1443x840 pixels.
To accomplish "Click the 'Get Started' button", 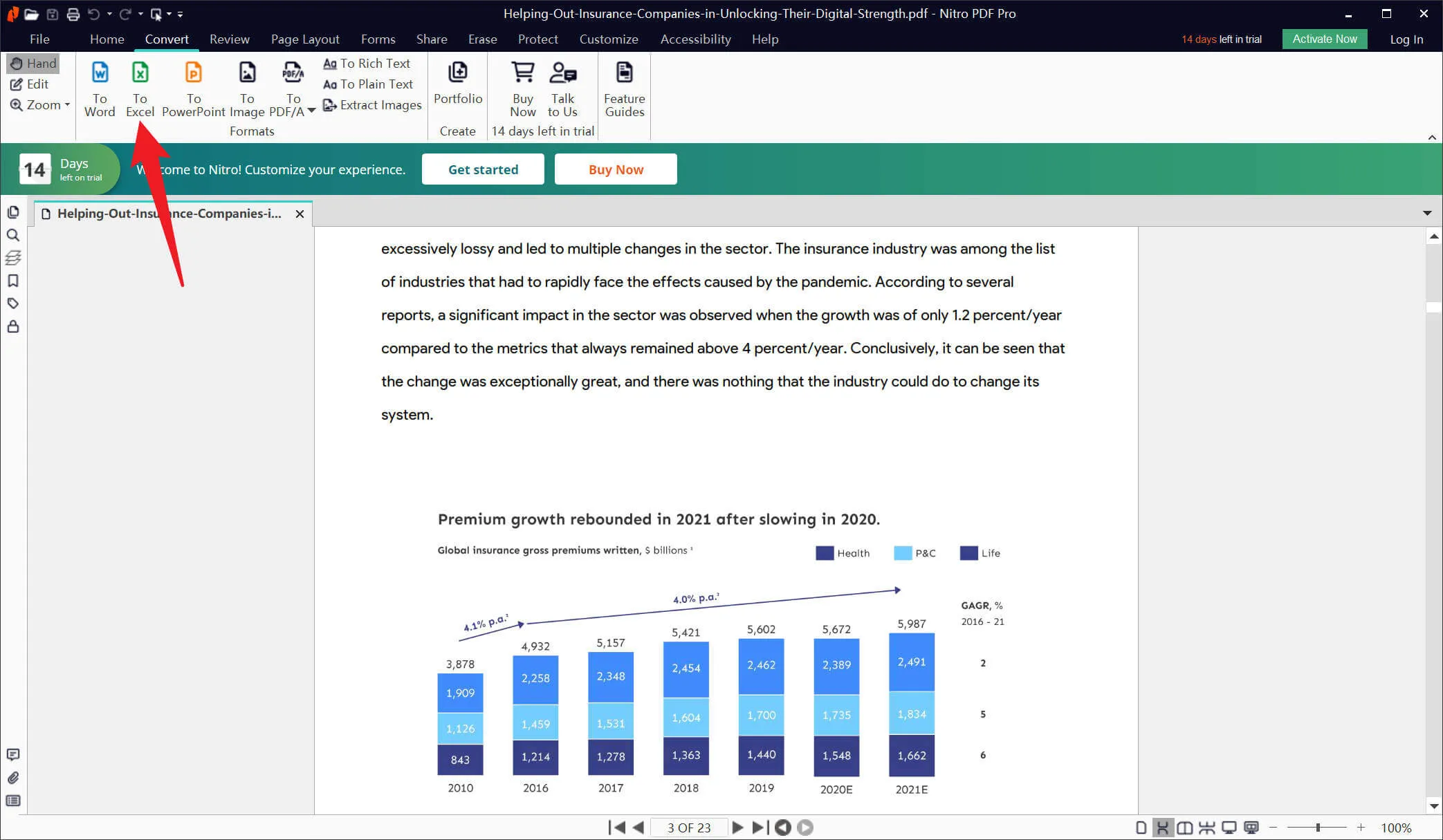I will coord(483,169).
